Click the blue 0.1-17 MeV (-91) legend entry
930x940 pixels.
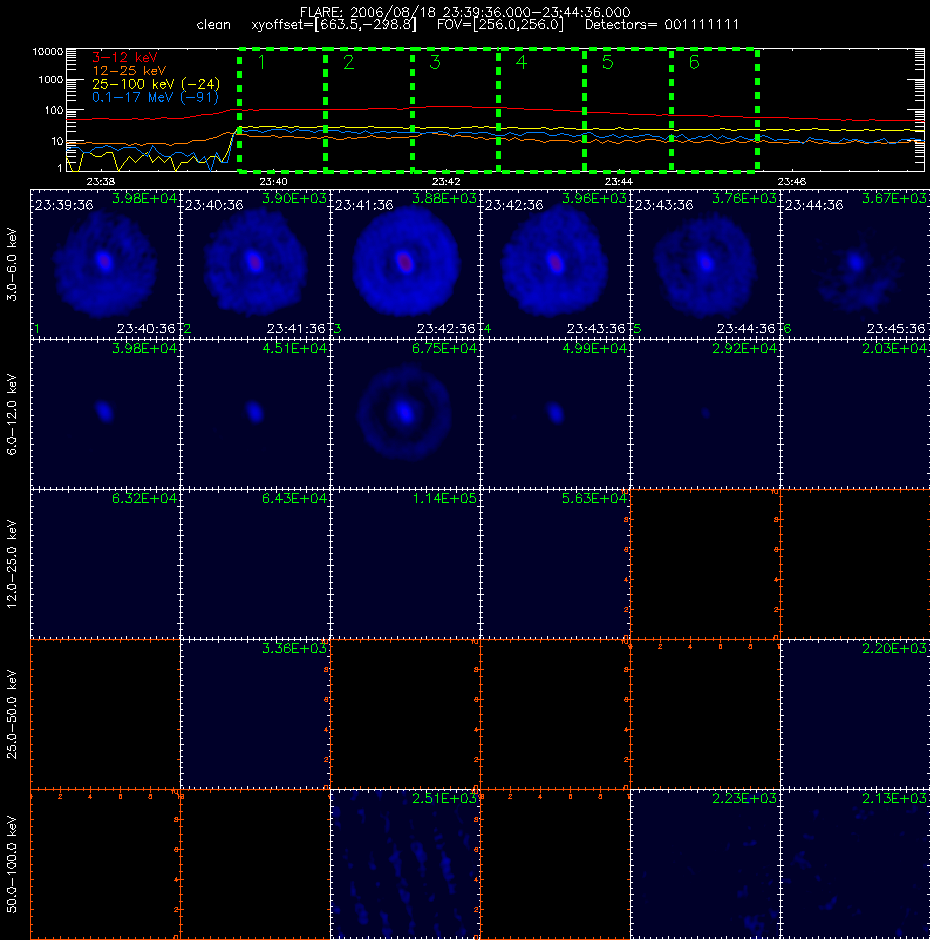[x=155, y=97]
